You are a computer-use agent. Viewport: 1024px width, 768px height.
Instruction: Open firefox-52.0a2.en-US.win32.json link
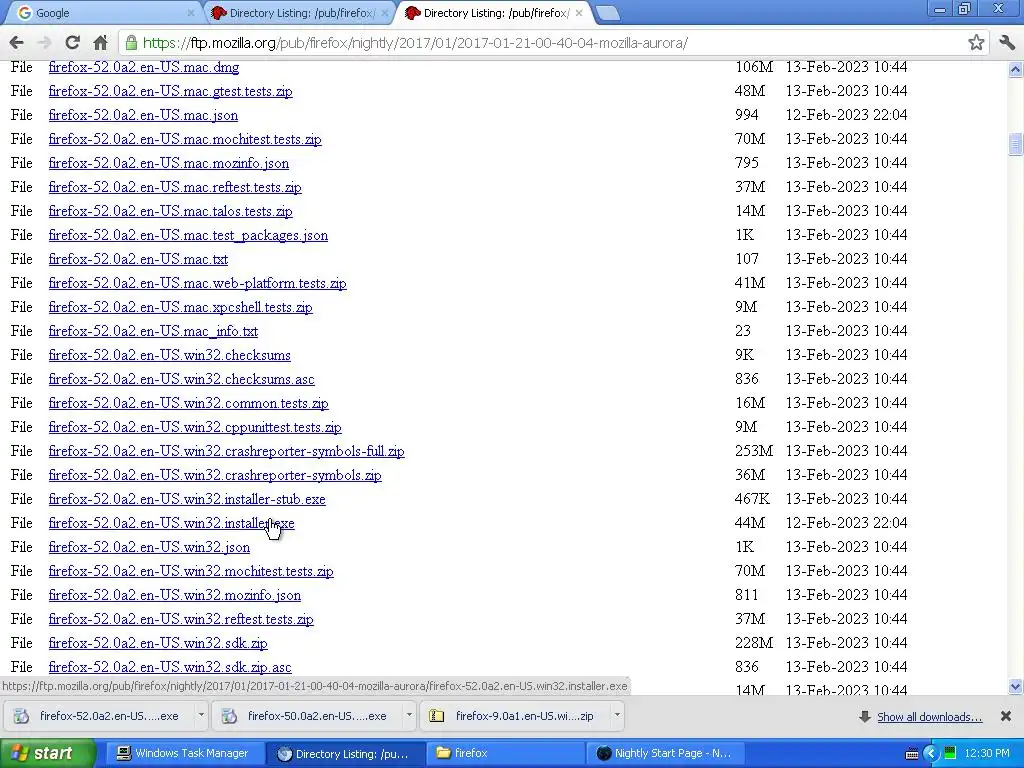point(149,547)
